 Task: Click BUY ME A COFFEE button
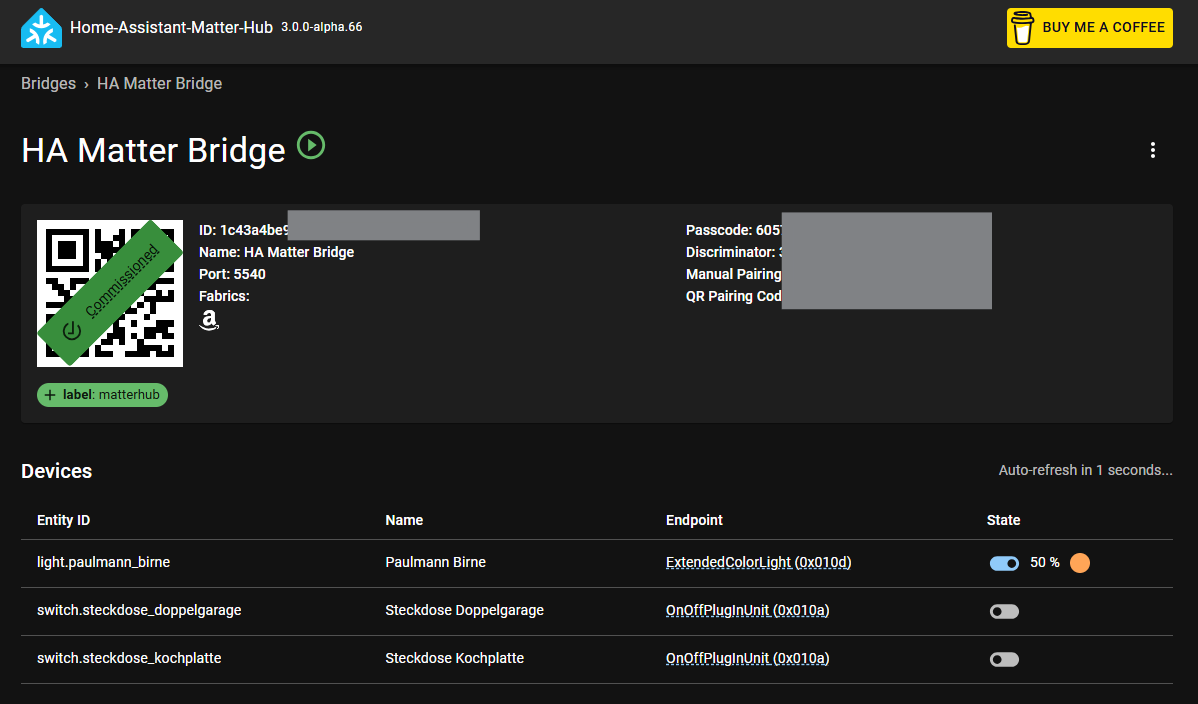click(1090, 28)
